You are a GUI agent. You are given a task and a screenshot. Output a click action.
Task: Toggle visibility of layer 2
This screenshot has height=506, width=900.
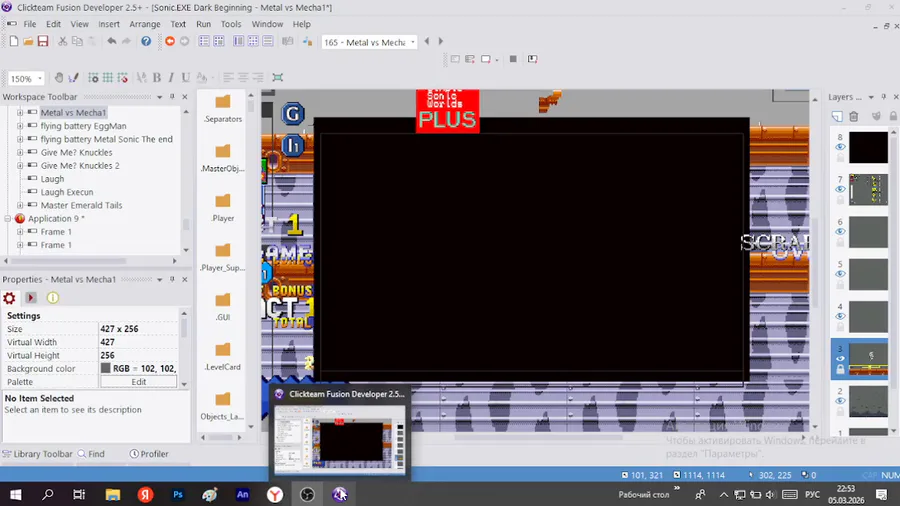pyautogui.click(x=840, y=401)
